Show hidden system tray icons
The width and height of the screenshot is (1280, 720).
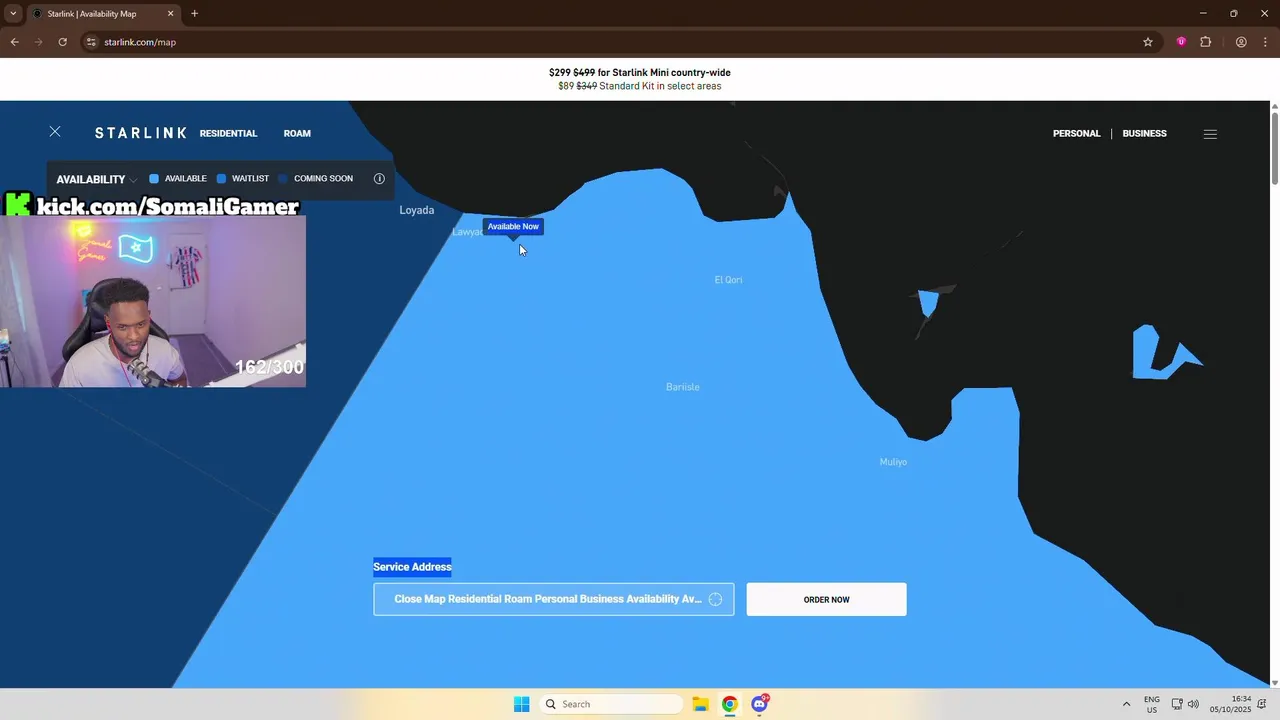(x=1126, y=704)
